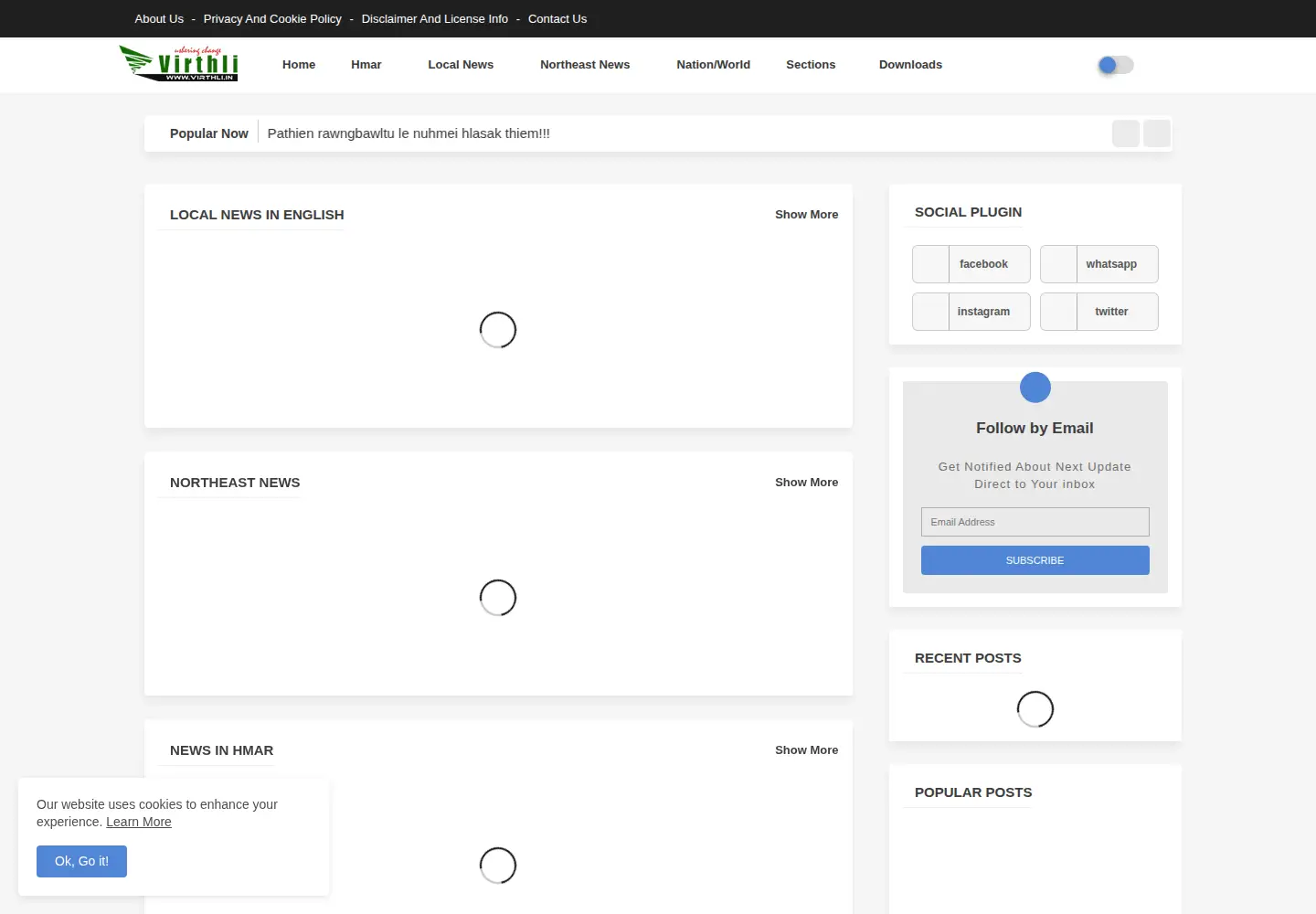Click the NEWS IN HMAR heading
Image resolution: width=1316 pixels, height=914 pixels.
[222, 750]
